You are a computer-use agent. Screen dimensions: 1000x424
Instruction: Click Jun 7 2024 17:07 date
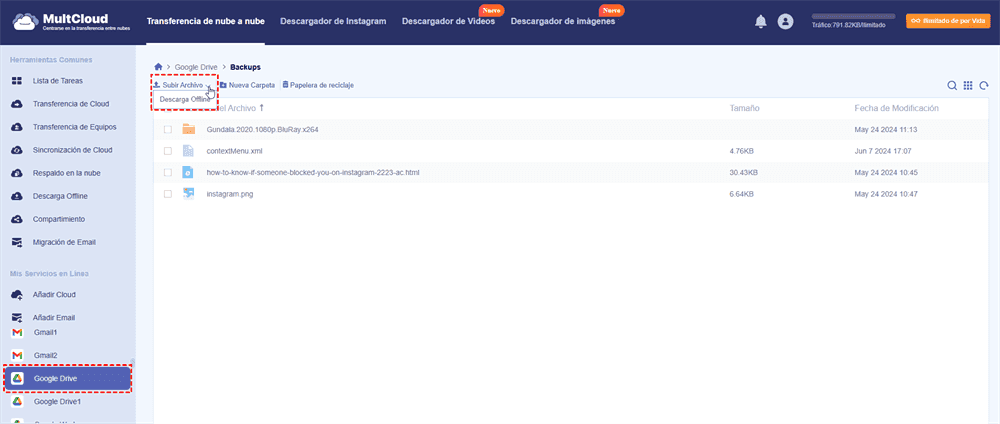(x=883, y=151)
